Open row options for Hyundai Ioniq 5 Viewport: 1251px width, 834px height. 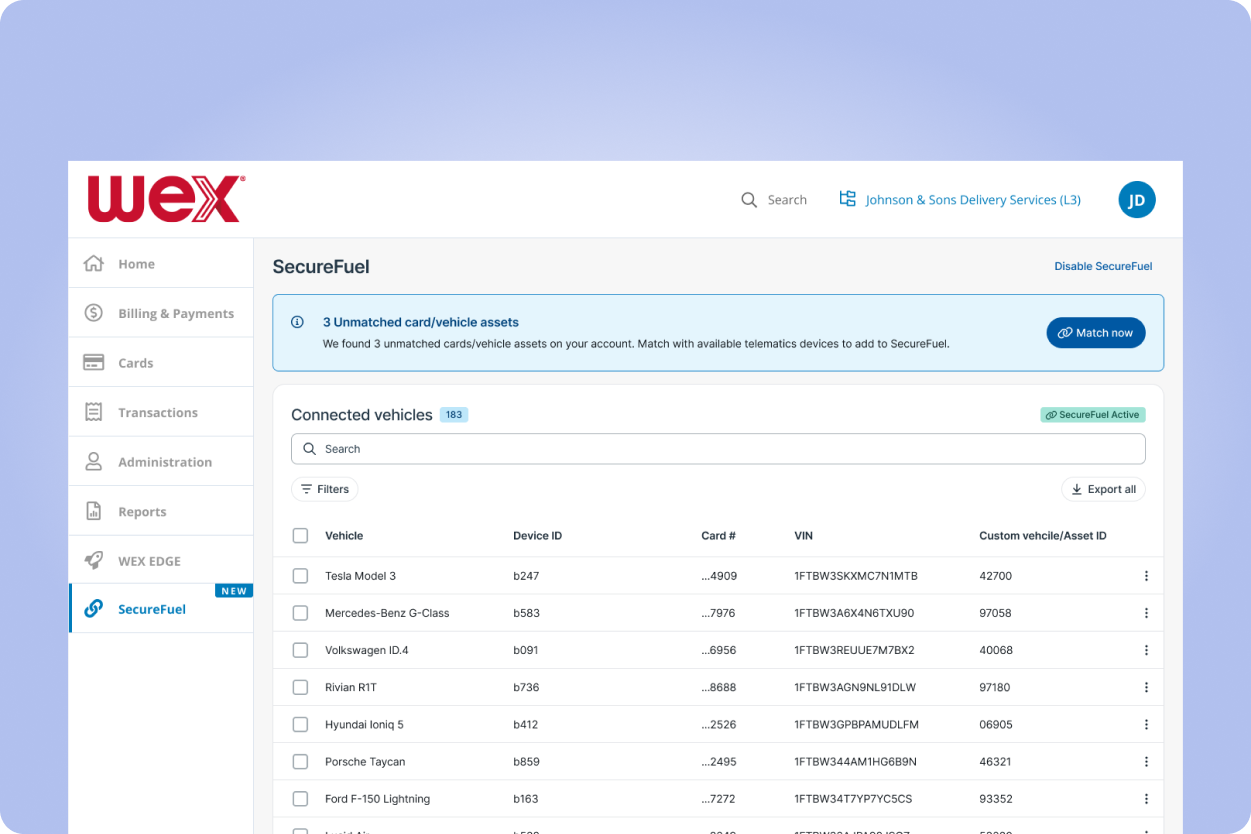pyautogui.click(x=1146, y=724)
